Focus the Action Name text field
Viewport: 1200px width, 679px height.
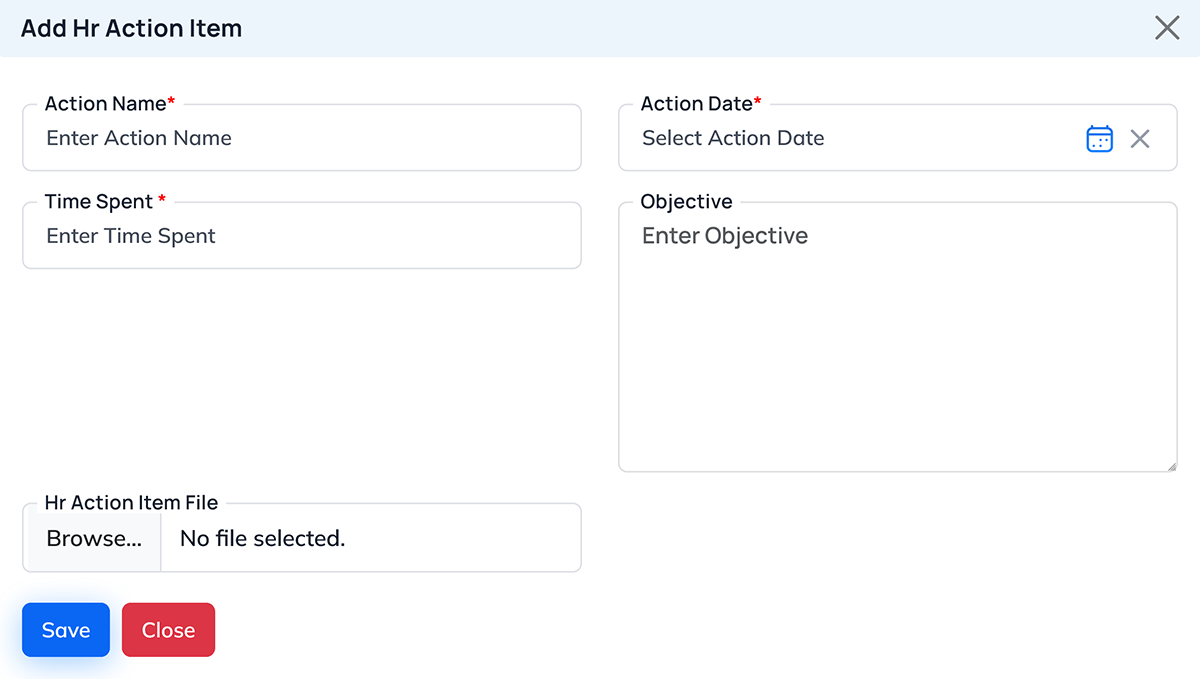point(300,139)
